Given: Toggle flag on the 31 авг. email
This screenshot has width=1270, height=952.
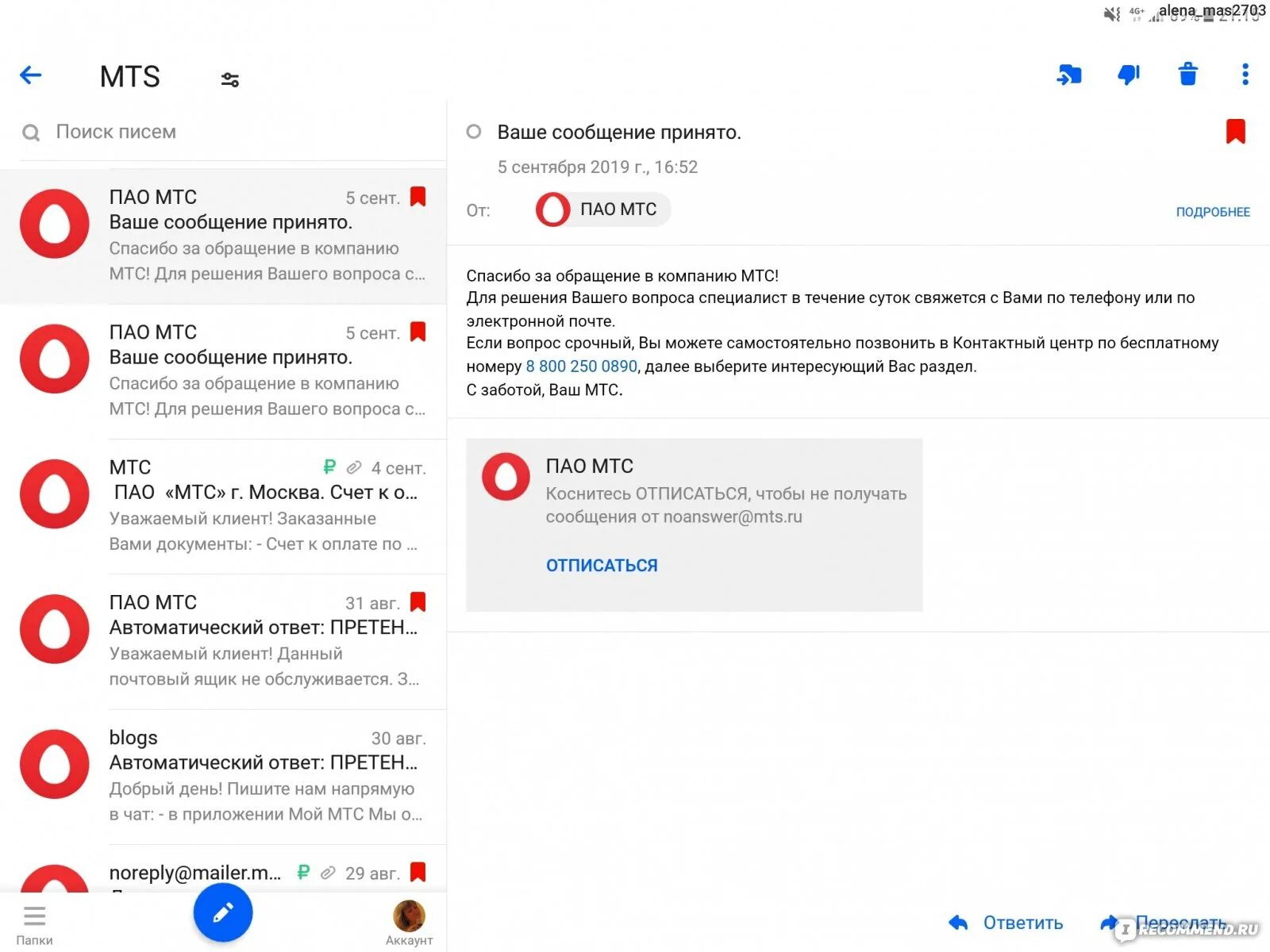Looking at the screenshot, I should [x=418, y=602].
